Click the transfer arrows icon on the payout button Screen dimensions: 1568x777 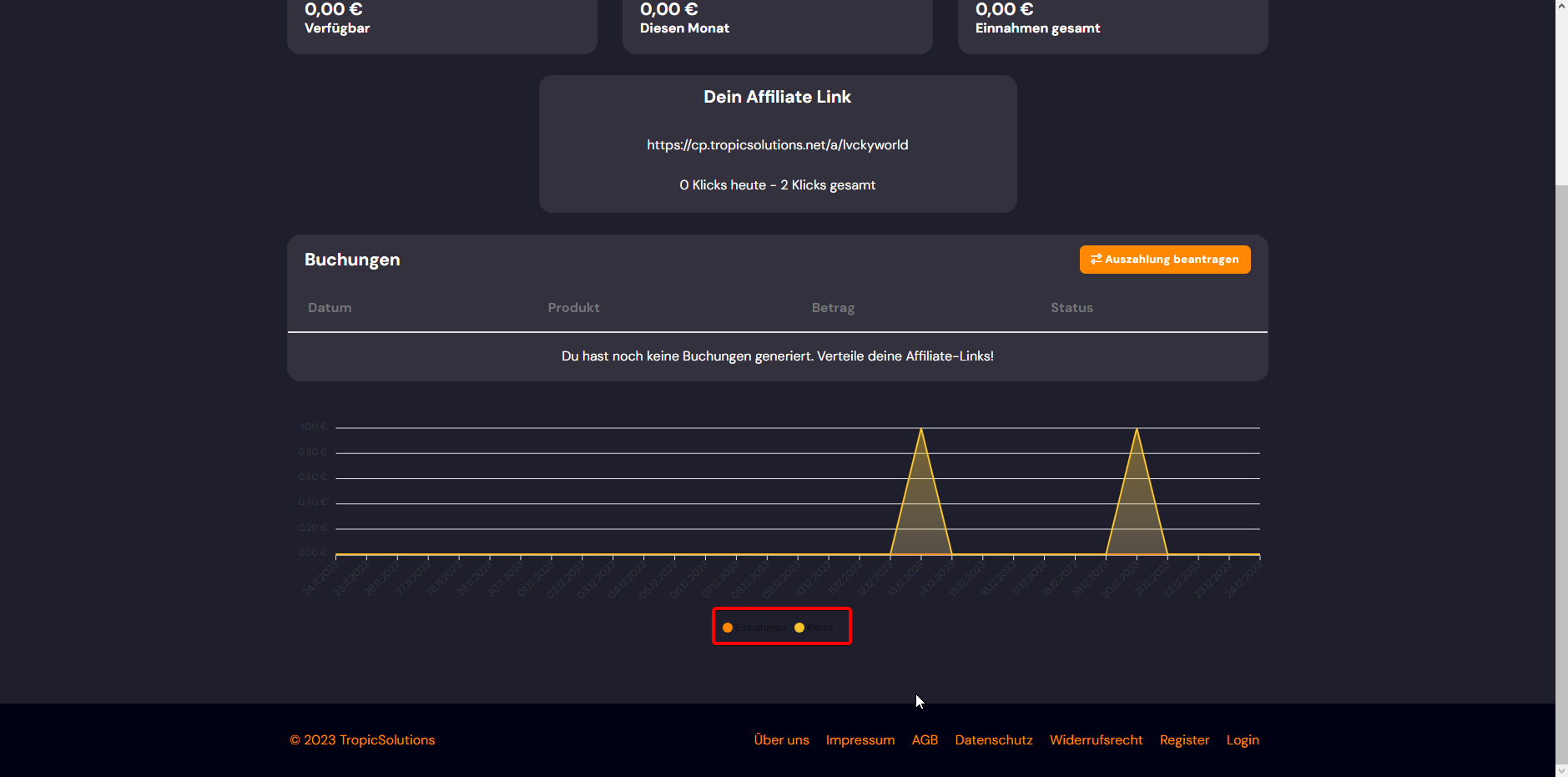pos(1096,260)
